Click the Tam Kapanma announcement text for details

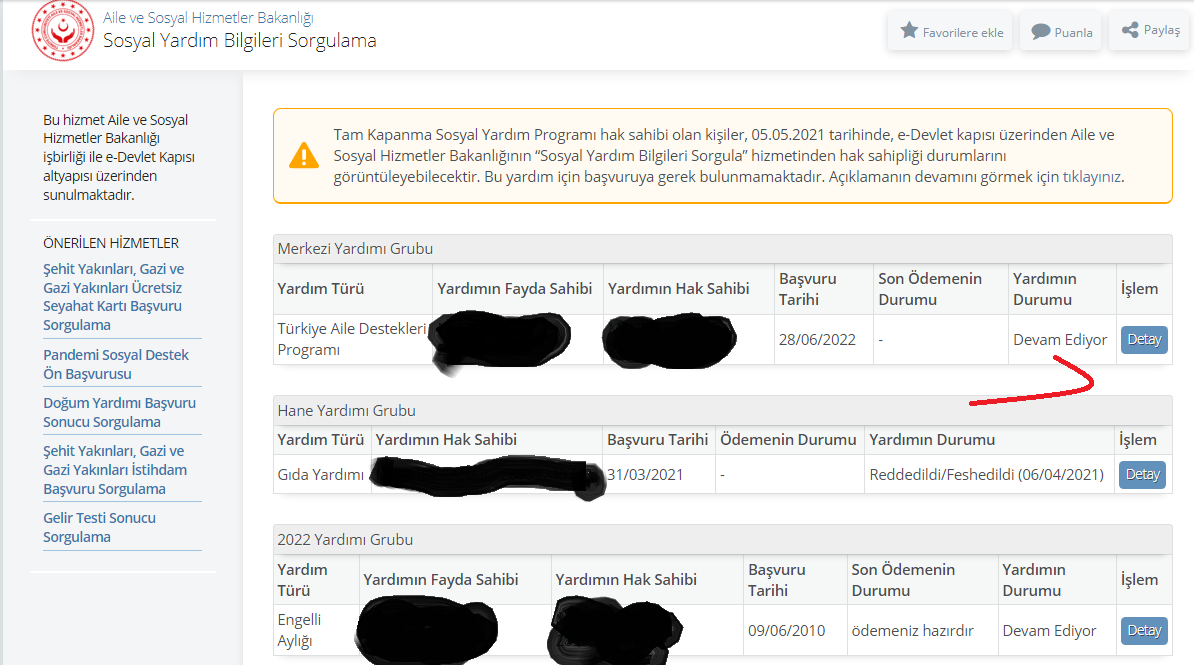pos(728,156)
